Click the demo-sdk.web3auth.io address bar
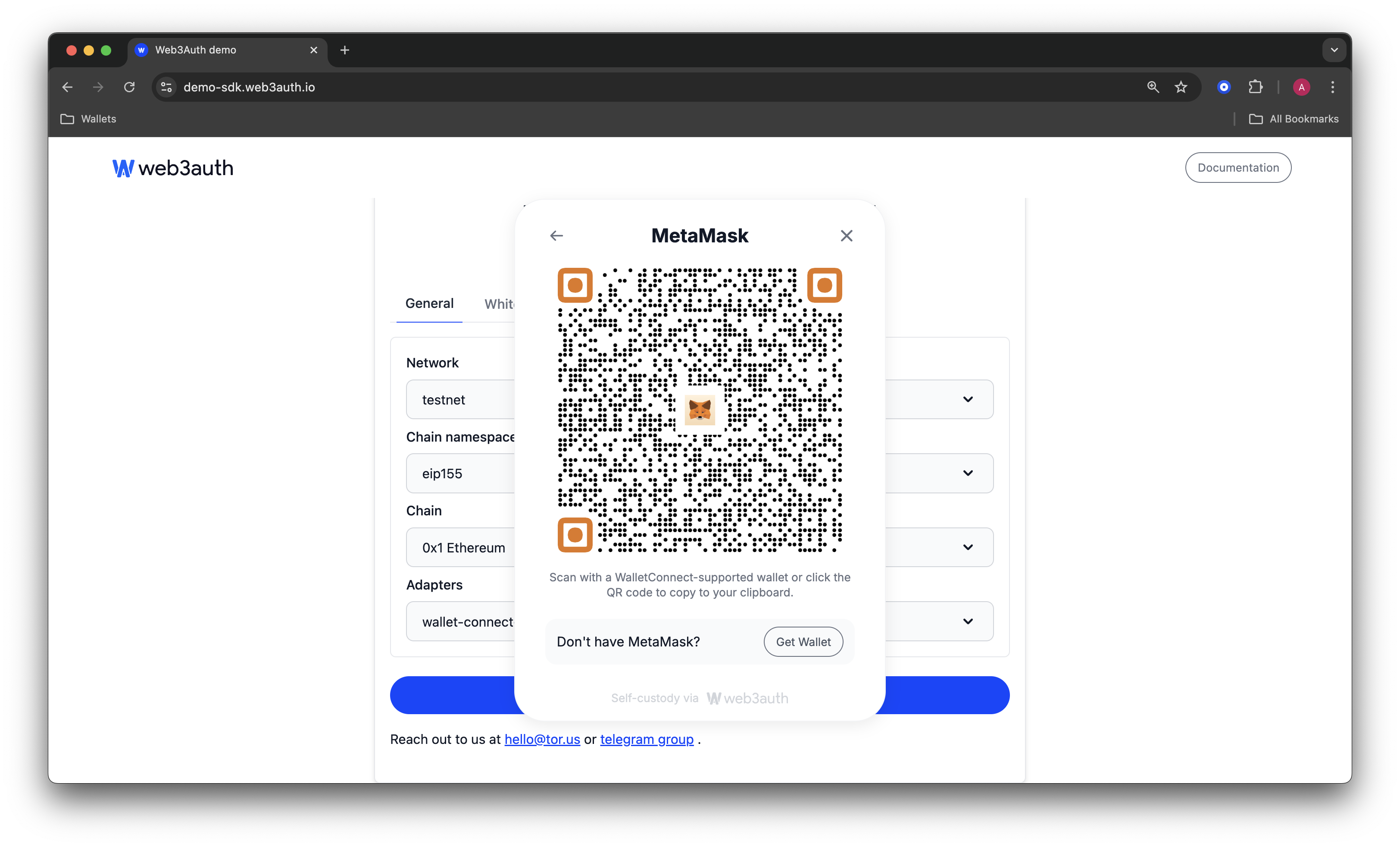 [x=250, y=87]
